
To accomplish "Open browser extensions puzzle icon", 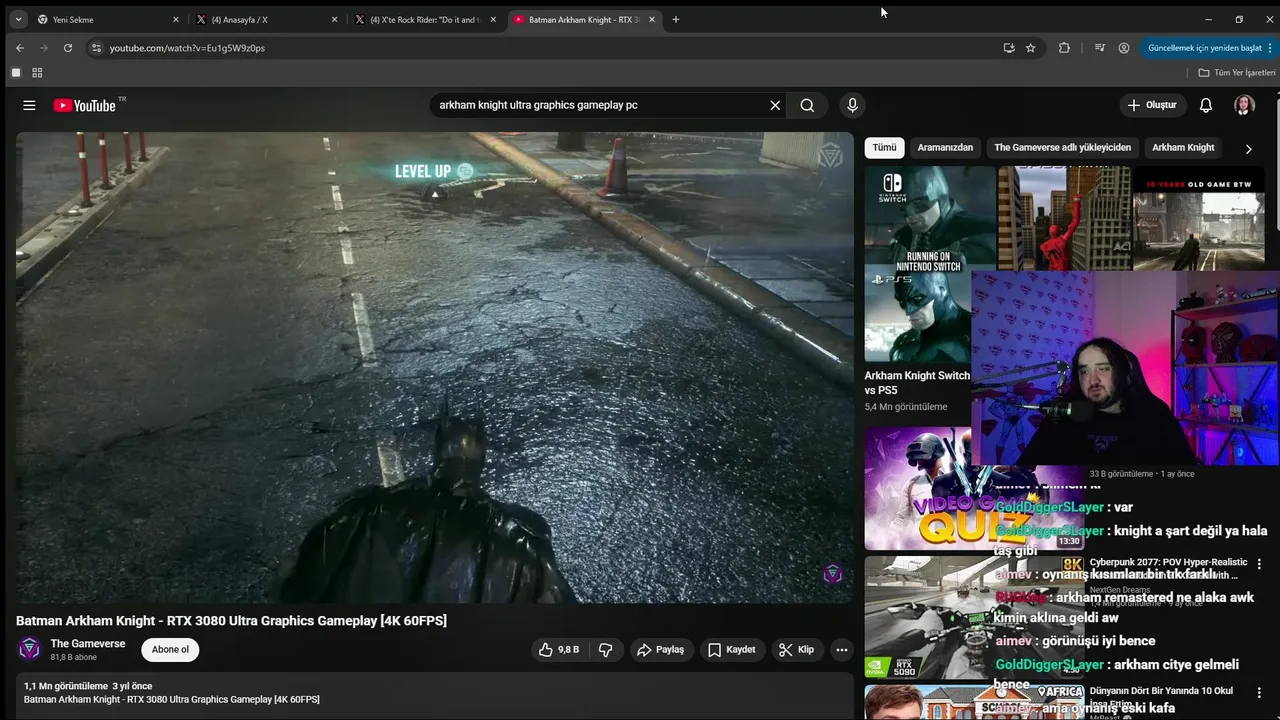I will coord(1064,48).
